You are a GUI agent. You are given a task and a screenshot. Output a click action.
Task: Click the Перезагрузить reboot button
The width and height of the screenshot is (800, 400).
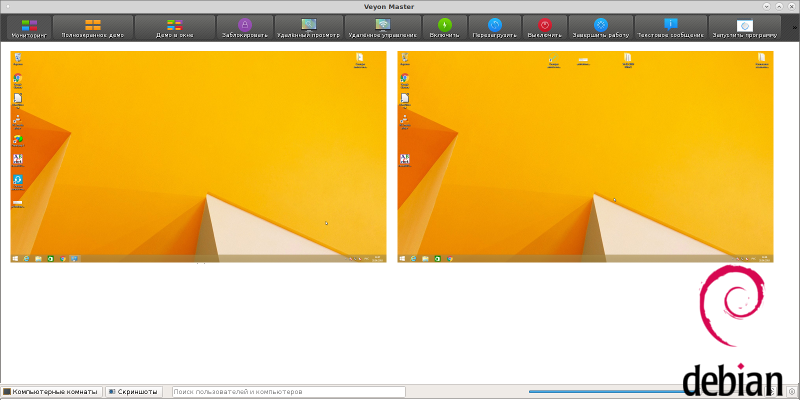tap(495, 28)
